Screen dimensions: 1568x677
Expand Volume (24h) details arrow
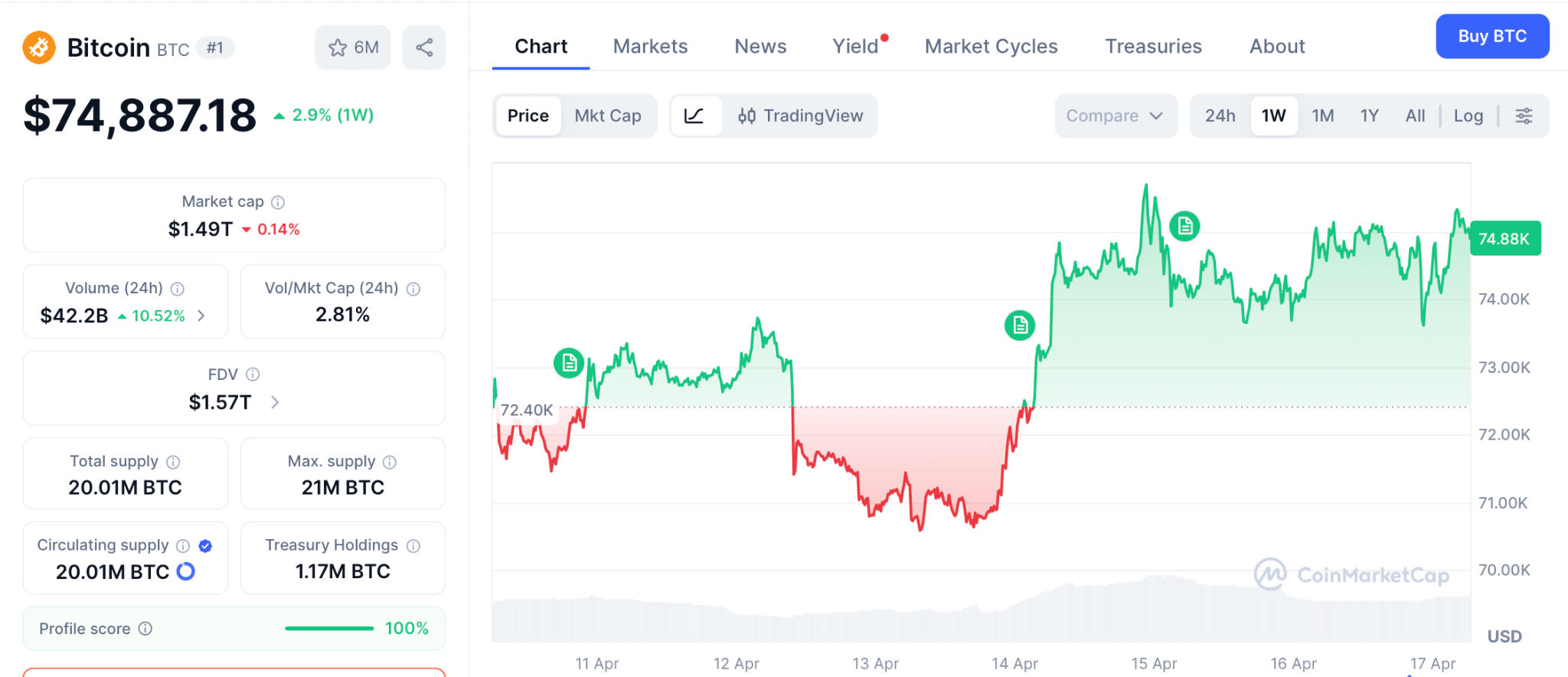[x=201, y=316]
